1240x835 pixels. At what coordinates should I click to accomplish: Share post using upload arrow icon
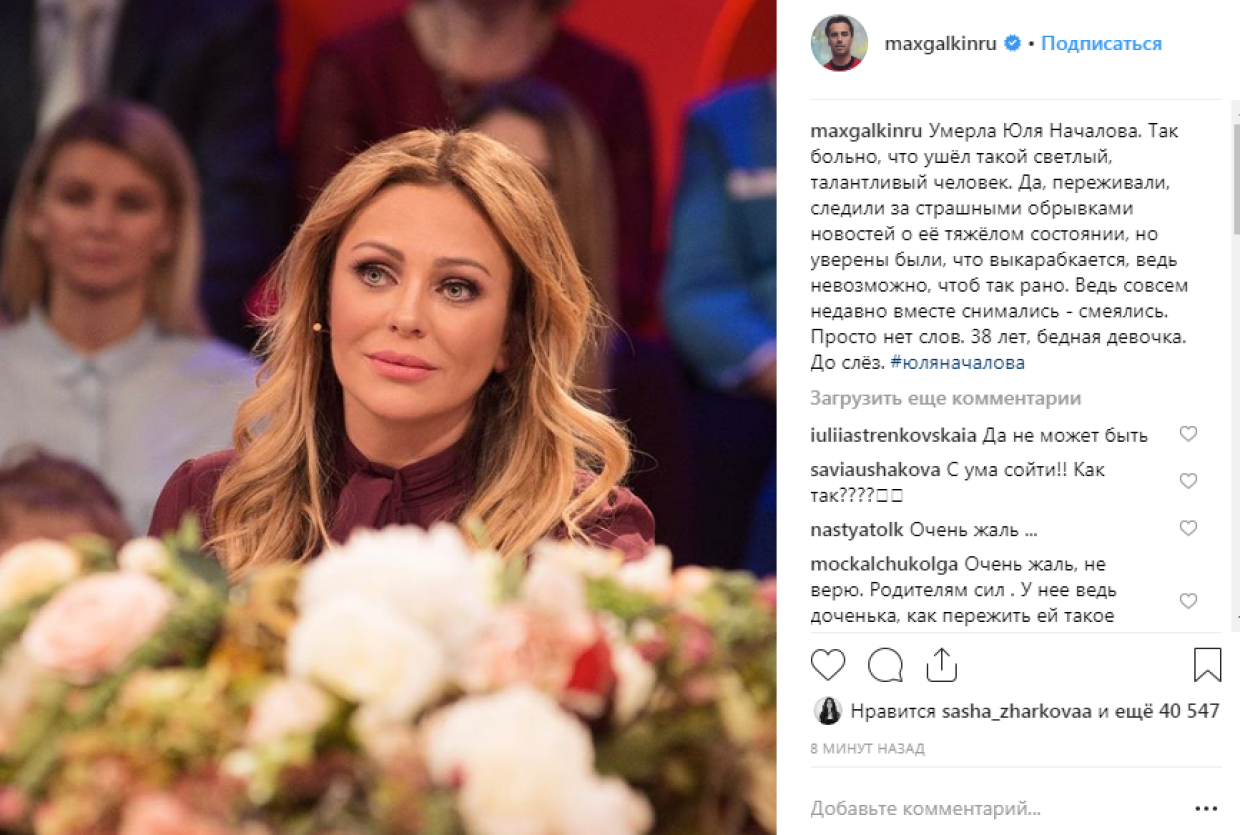pos(941,665)
